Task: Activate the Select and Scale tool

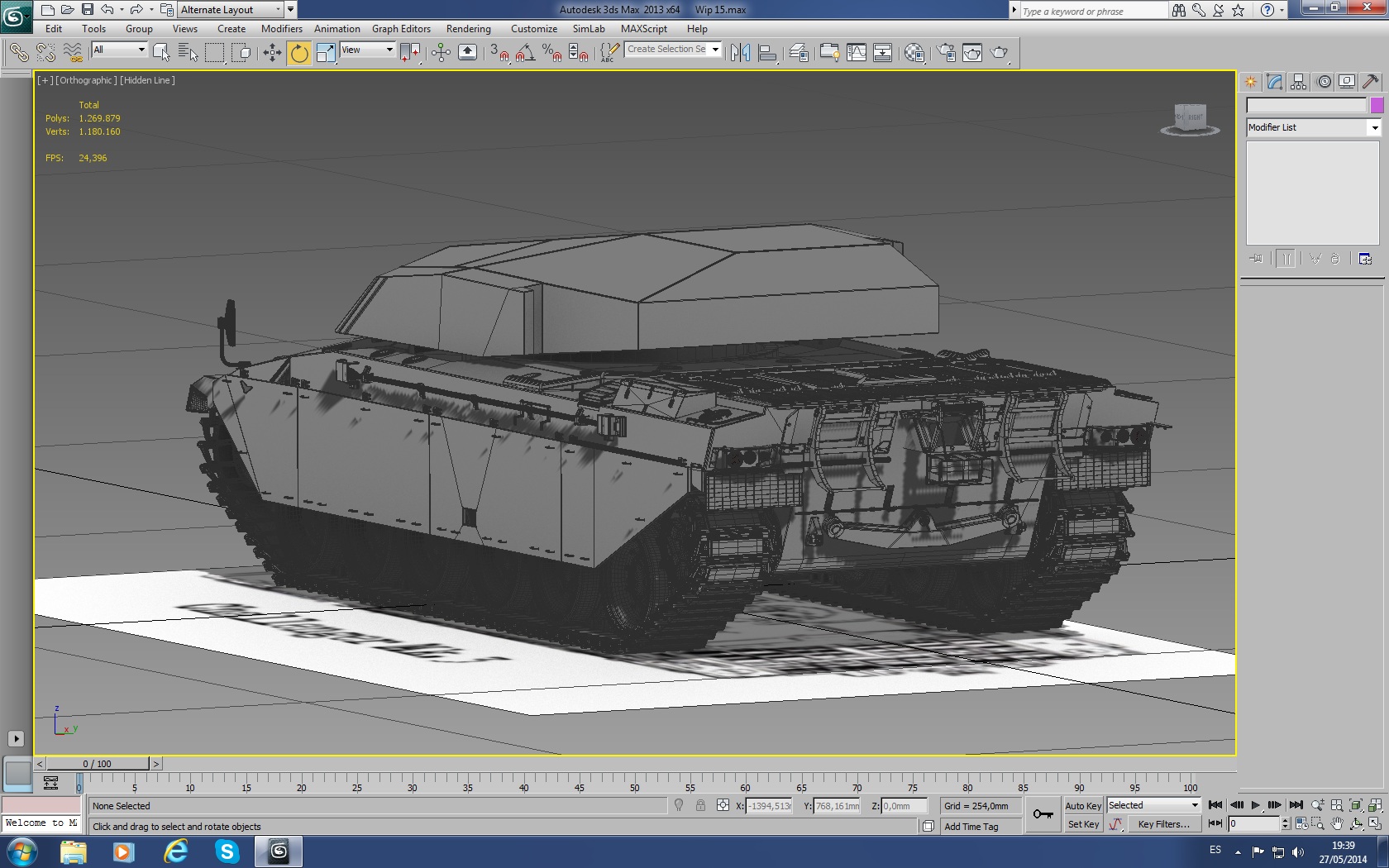Action: (x=326, y=53)
